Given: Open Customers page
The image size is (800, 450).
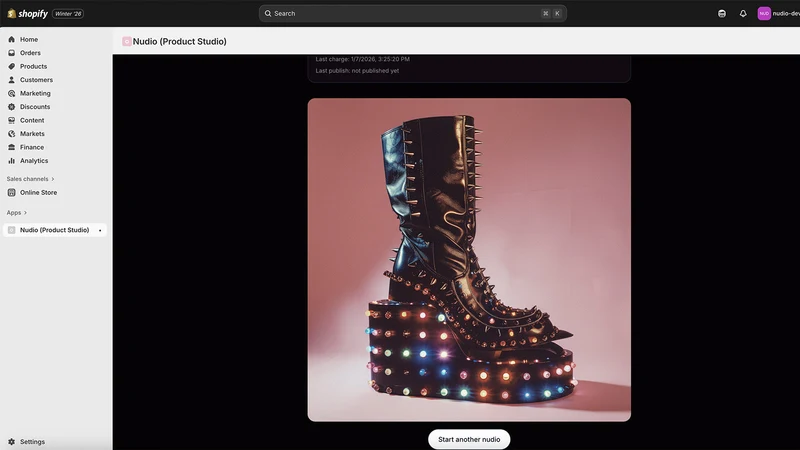Looking at the screenshot, I should 36,80.
